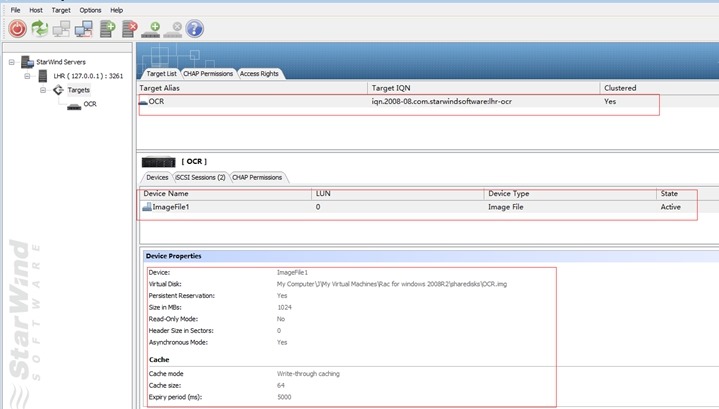The height and width of the screenshot is (409, 719).
Task: Select OCR alias in target list
Action: pyautogui.click(x=156, y=101)
